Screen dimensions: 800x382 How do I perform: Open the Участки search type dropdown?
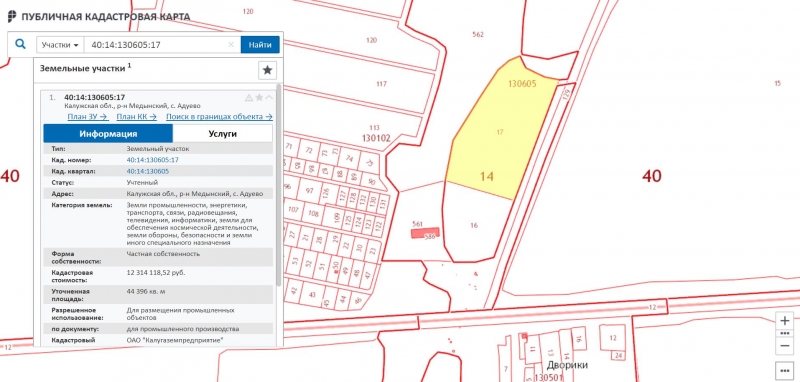coord(60,45)
